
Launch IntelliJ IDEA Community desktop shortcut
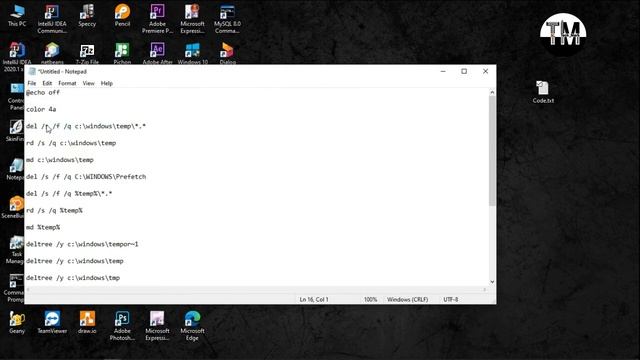52,19
